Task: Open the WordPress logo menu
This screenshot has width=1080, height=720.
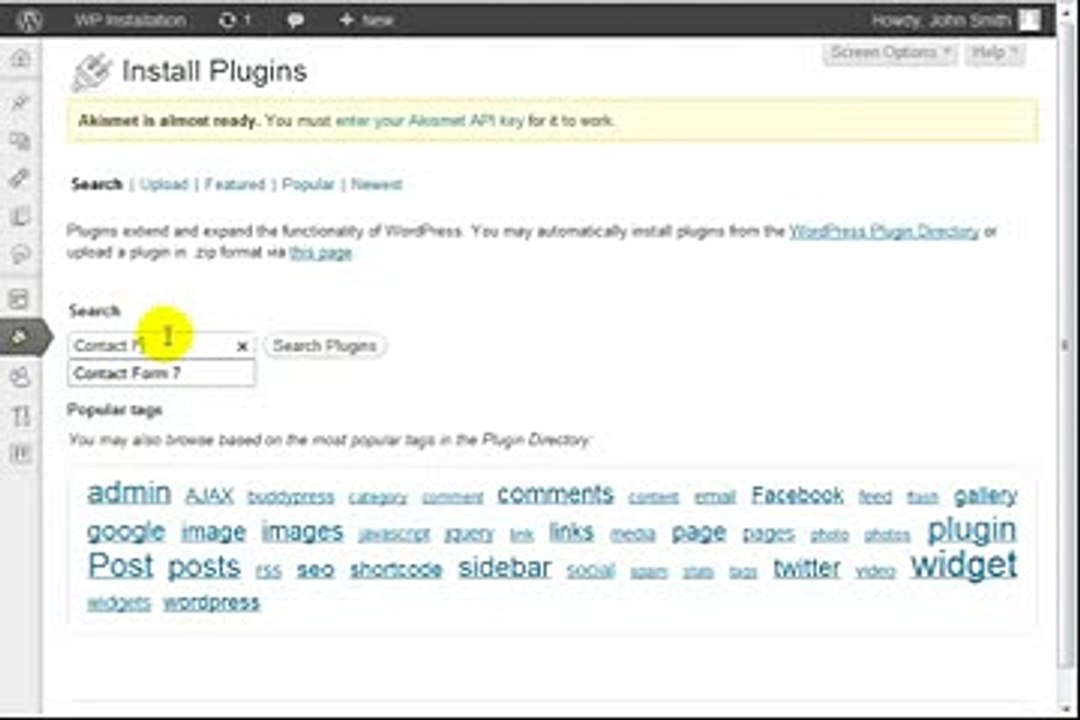Action: (29, 20)
